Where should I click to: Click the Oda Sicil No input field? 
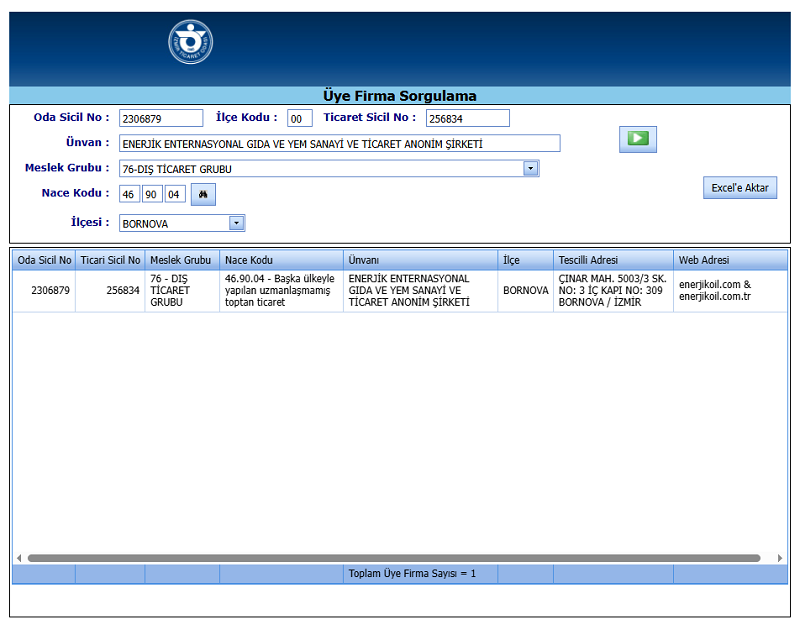[160, 119]
